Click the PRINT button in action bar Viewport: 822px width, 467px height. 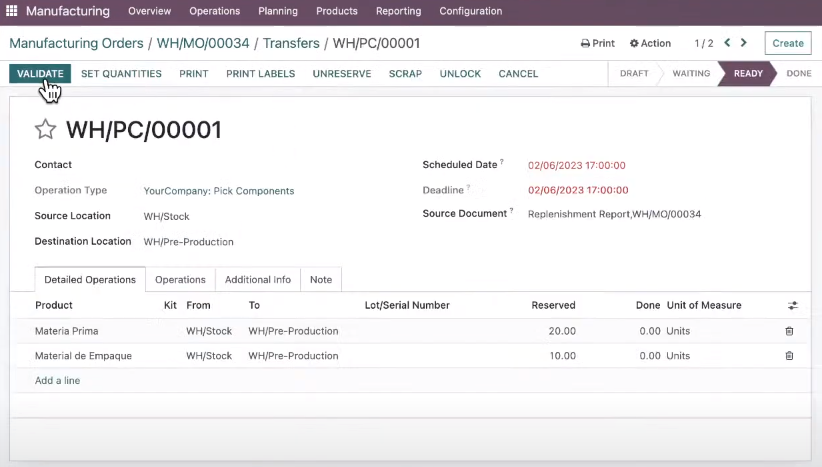[x=193, y=74]
